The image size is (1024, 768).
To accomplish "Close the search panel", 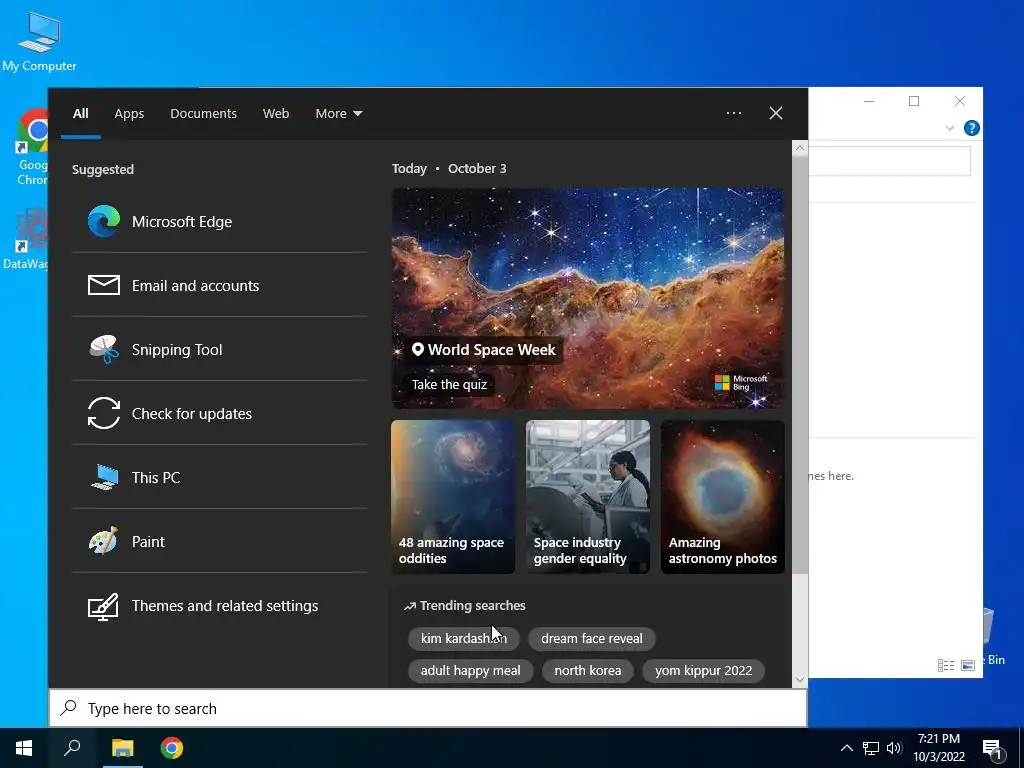I will (x=776, y=113).
